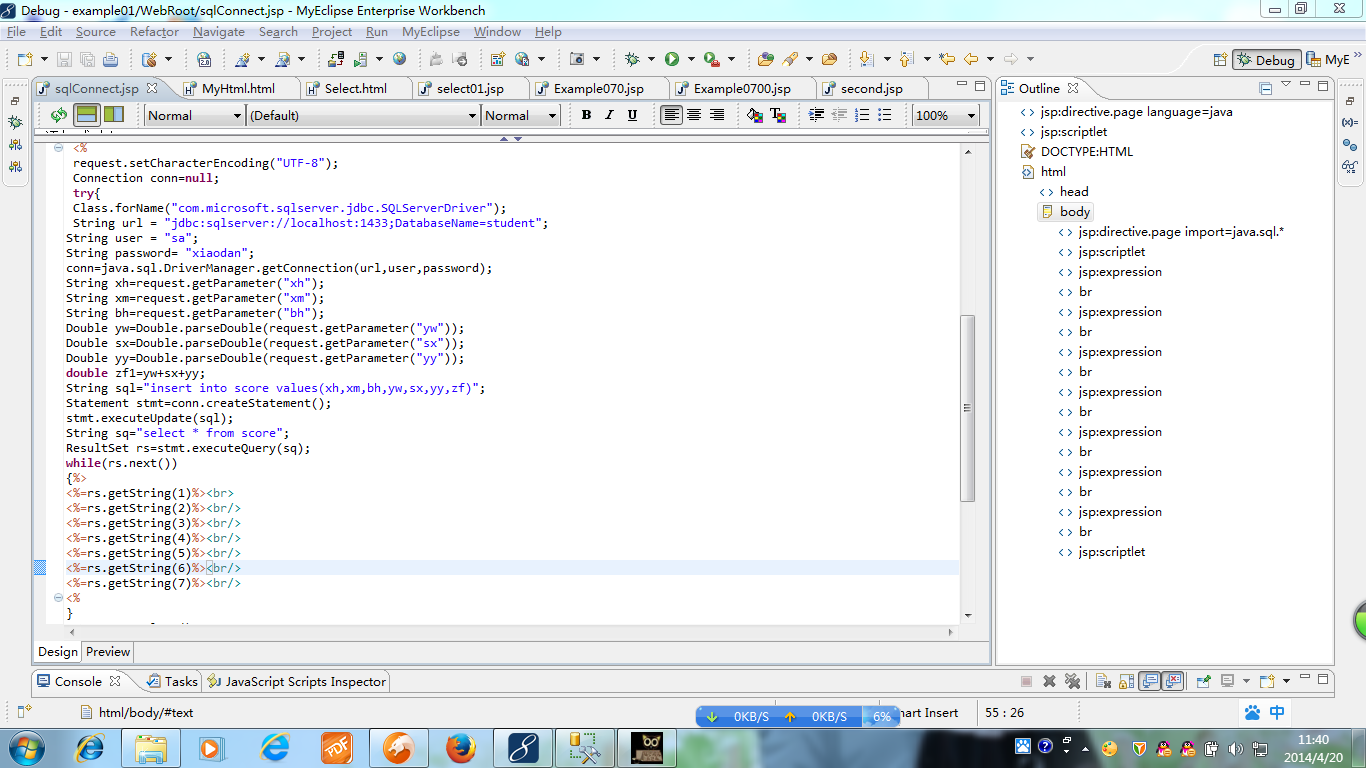
Task: Open the Tasks view tab
Action: click(172, 681)
